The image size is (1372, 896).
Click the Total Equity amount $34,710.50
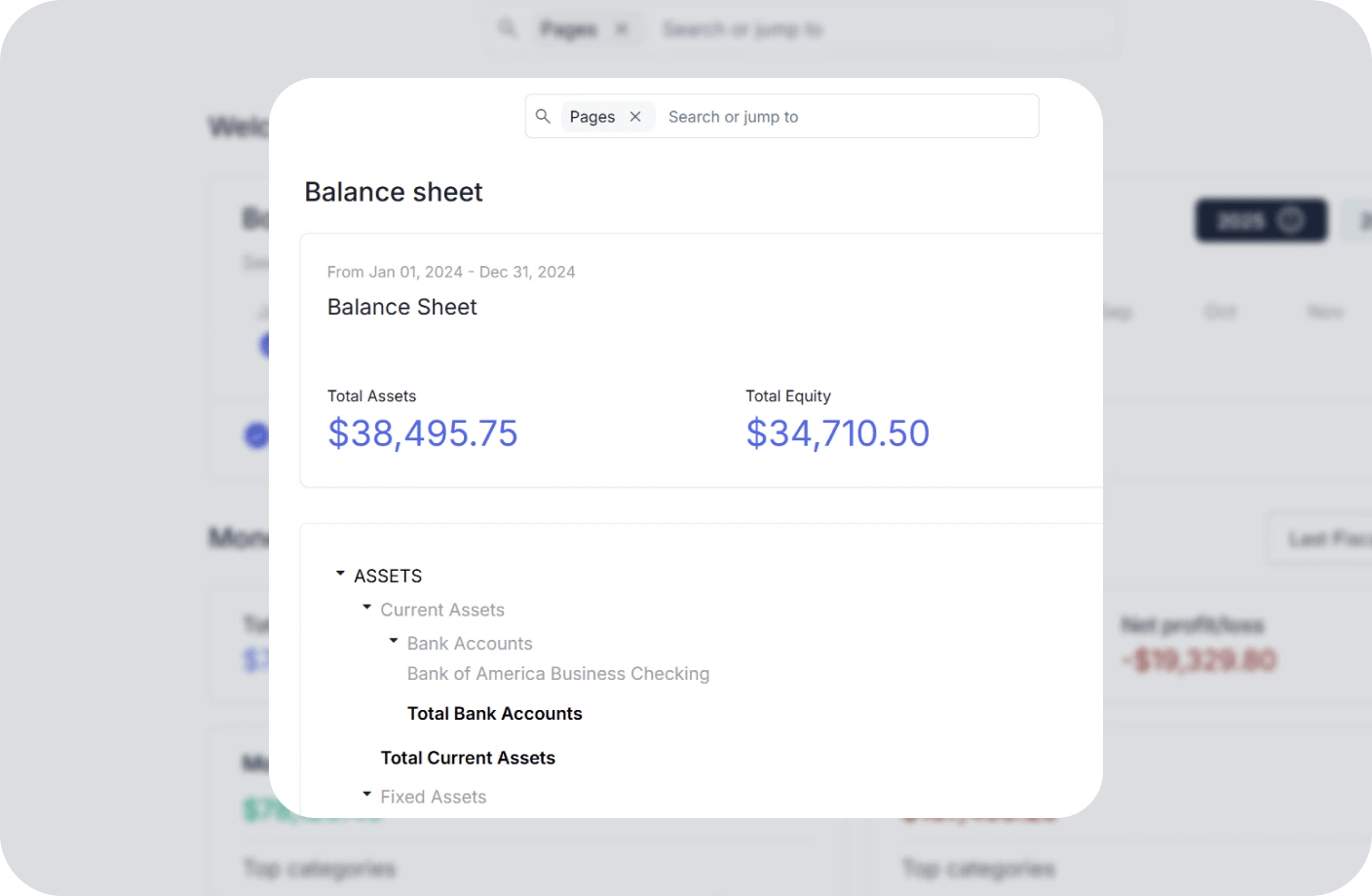tap(838, 433)
